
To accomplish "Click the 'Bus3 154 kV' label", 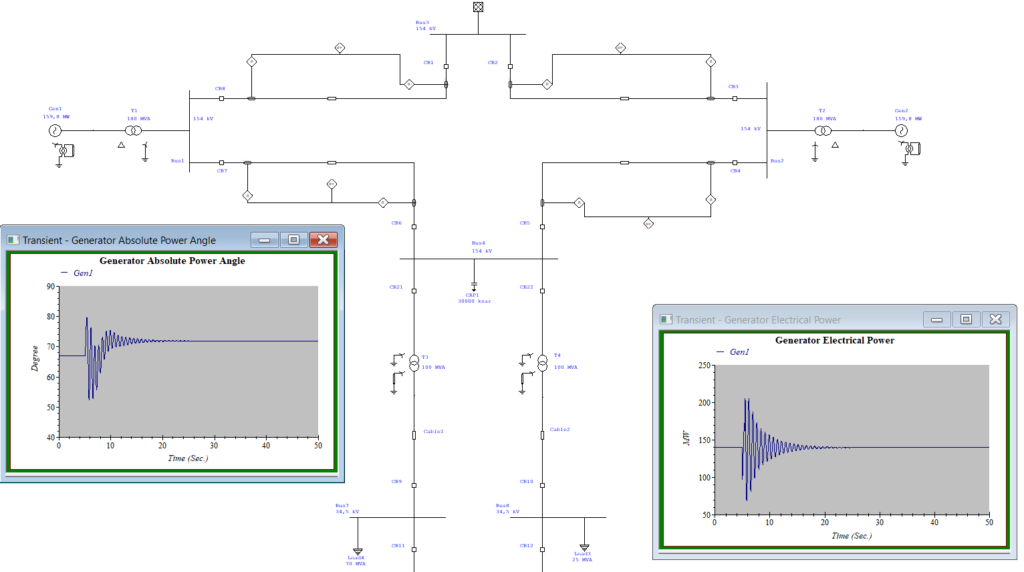I will [424, 25].
